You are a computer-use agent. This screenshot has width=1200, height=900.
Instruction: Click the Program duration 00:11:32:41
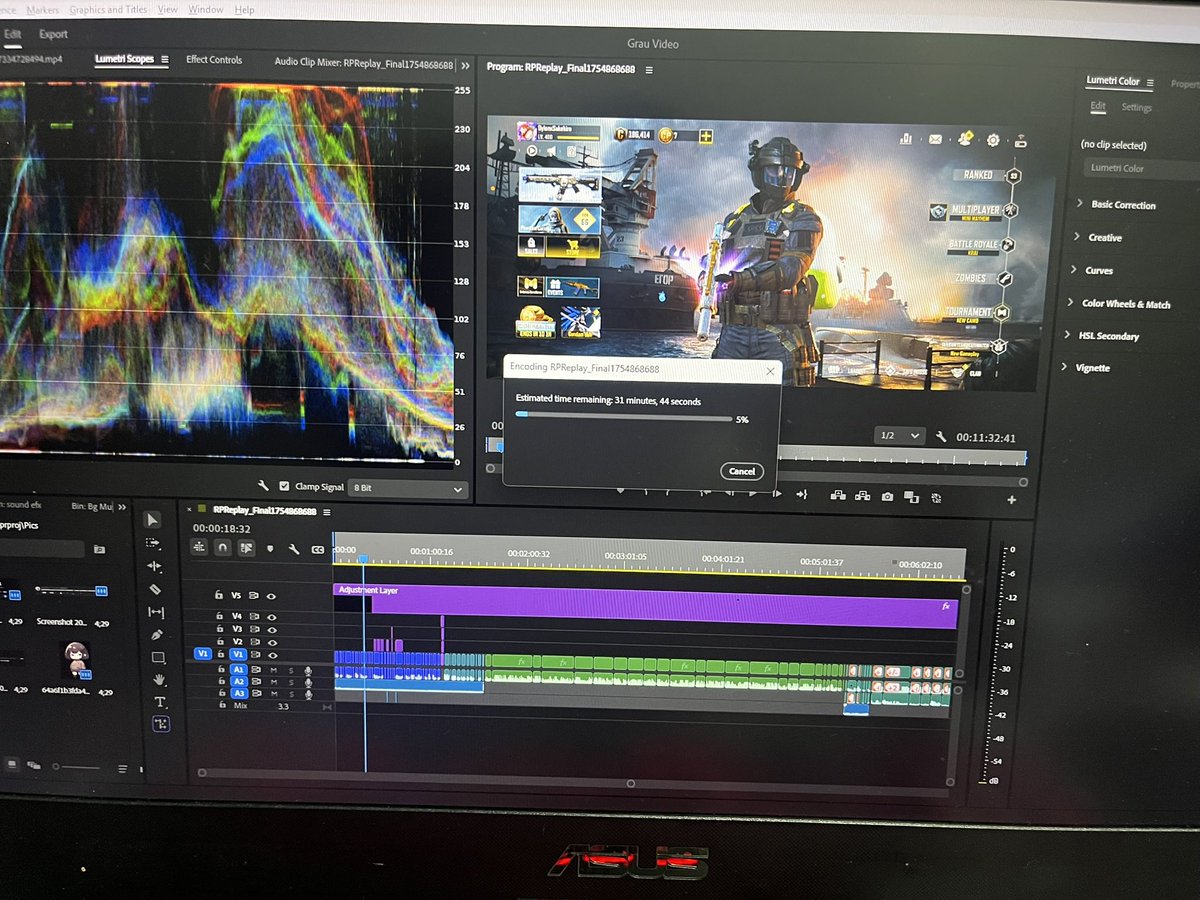[x=985, y=437]
